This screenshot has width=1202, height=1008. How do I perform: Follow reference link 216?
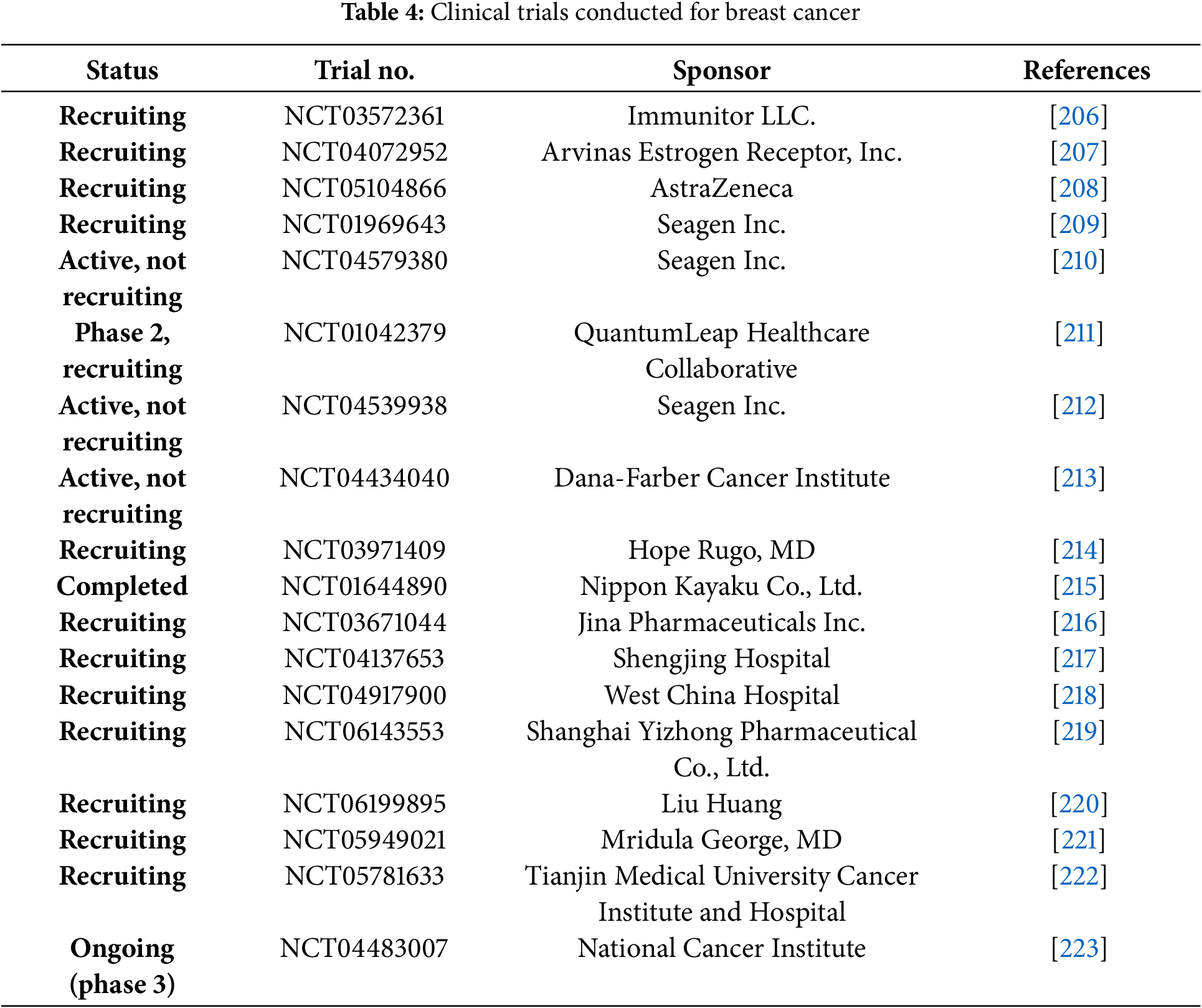pyautogui.click(x=1079, y=623)
